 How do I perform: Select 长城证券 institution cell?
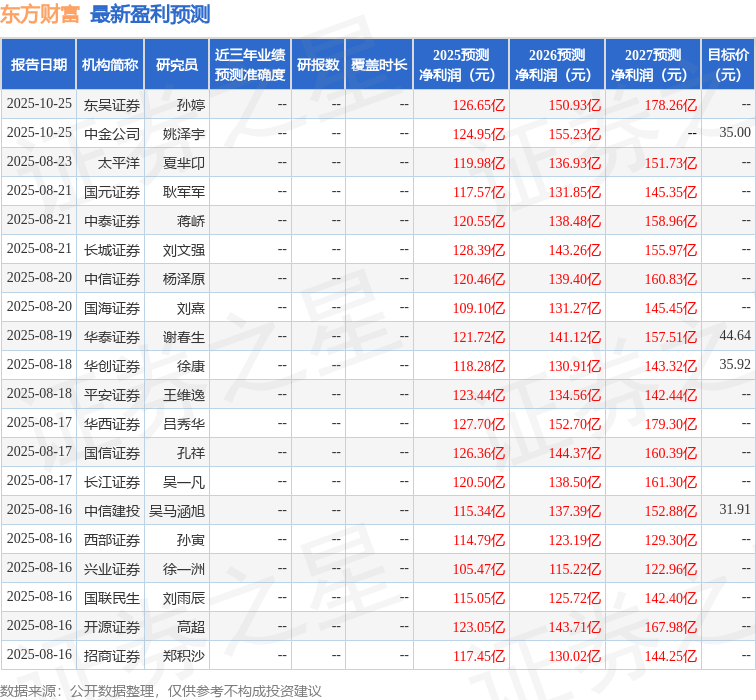coord(112,250)
